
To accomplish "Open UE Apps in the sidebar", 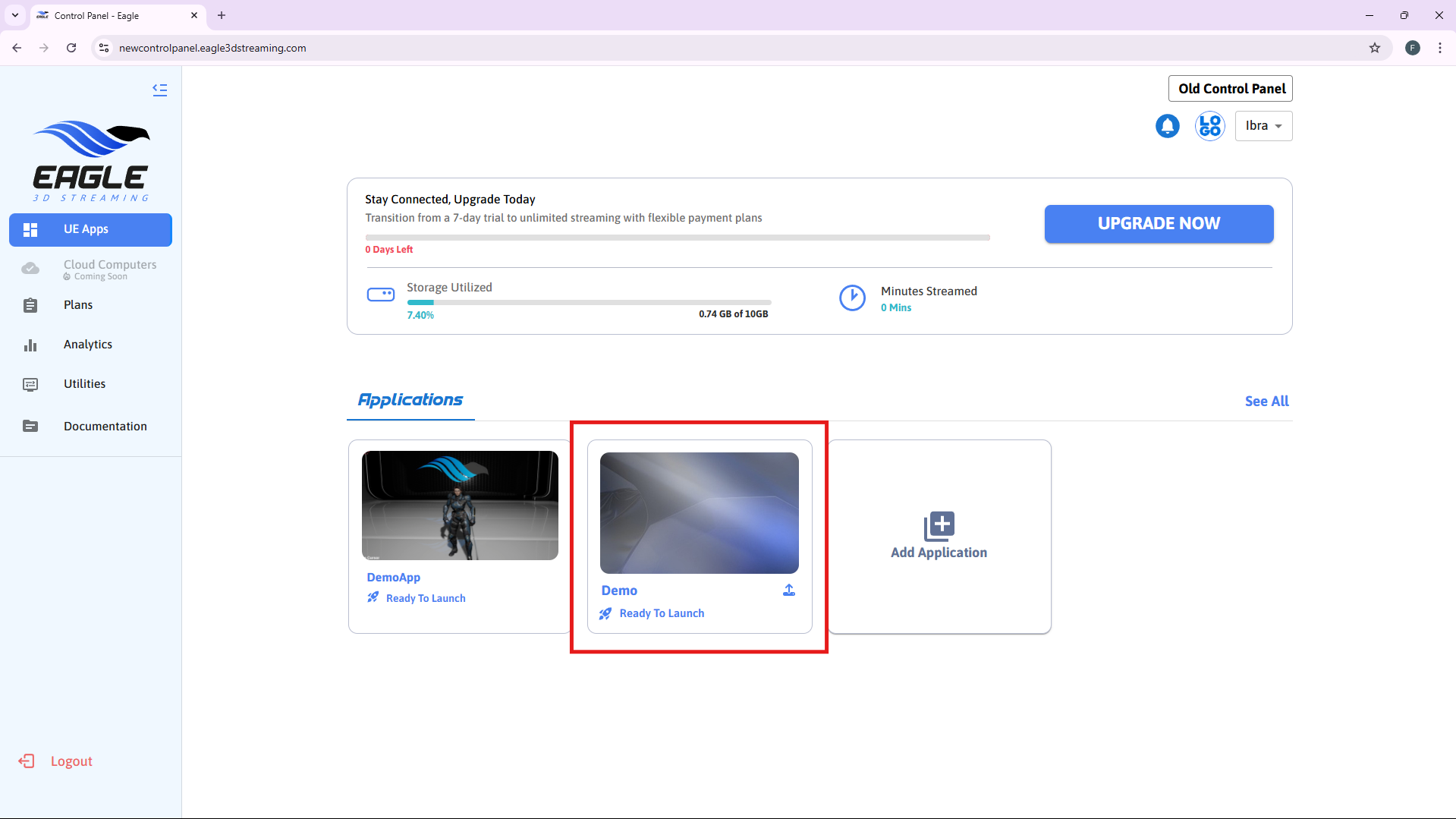I will (90, 229).
